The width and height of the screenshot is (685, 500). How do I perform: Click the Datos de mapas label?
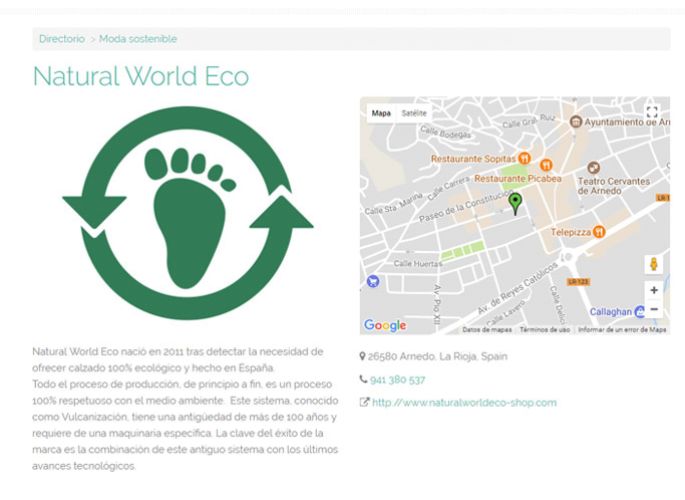click(487, 330)
